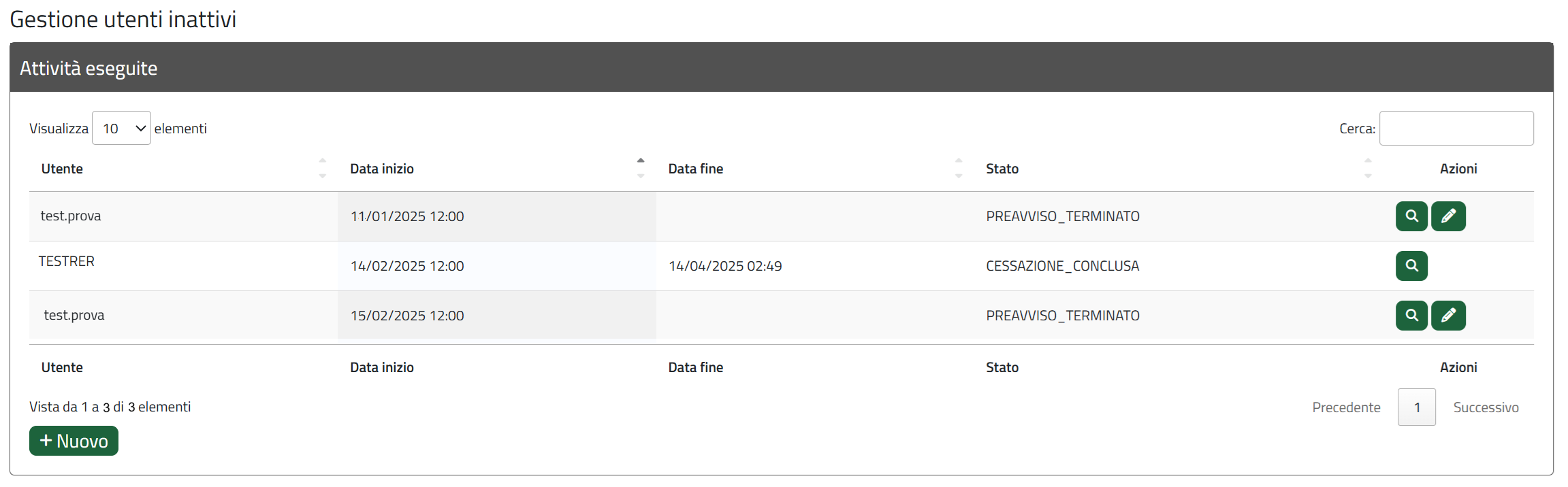View details of first test.prova row
Viewport: 1568px width, 487px height.
click(x=1411, y=216)
